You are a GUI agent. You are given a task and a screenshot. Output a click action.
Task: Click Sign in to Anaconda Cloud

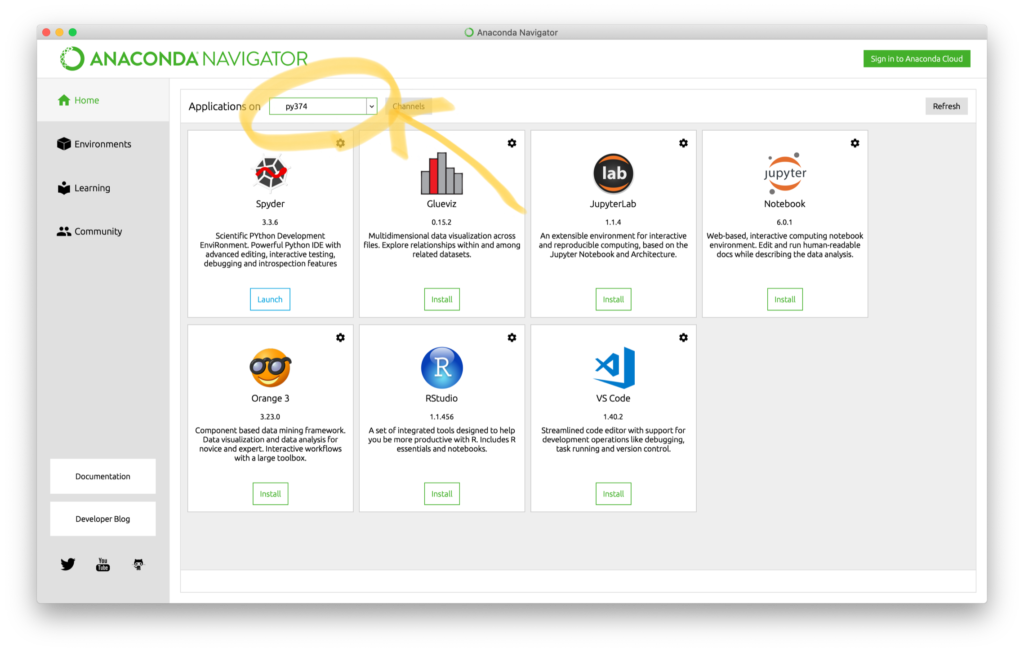[x=916, y=59]
